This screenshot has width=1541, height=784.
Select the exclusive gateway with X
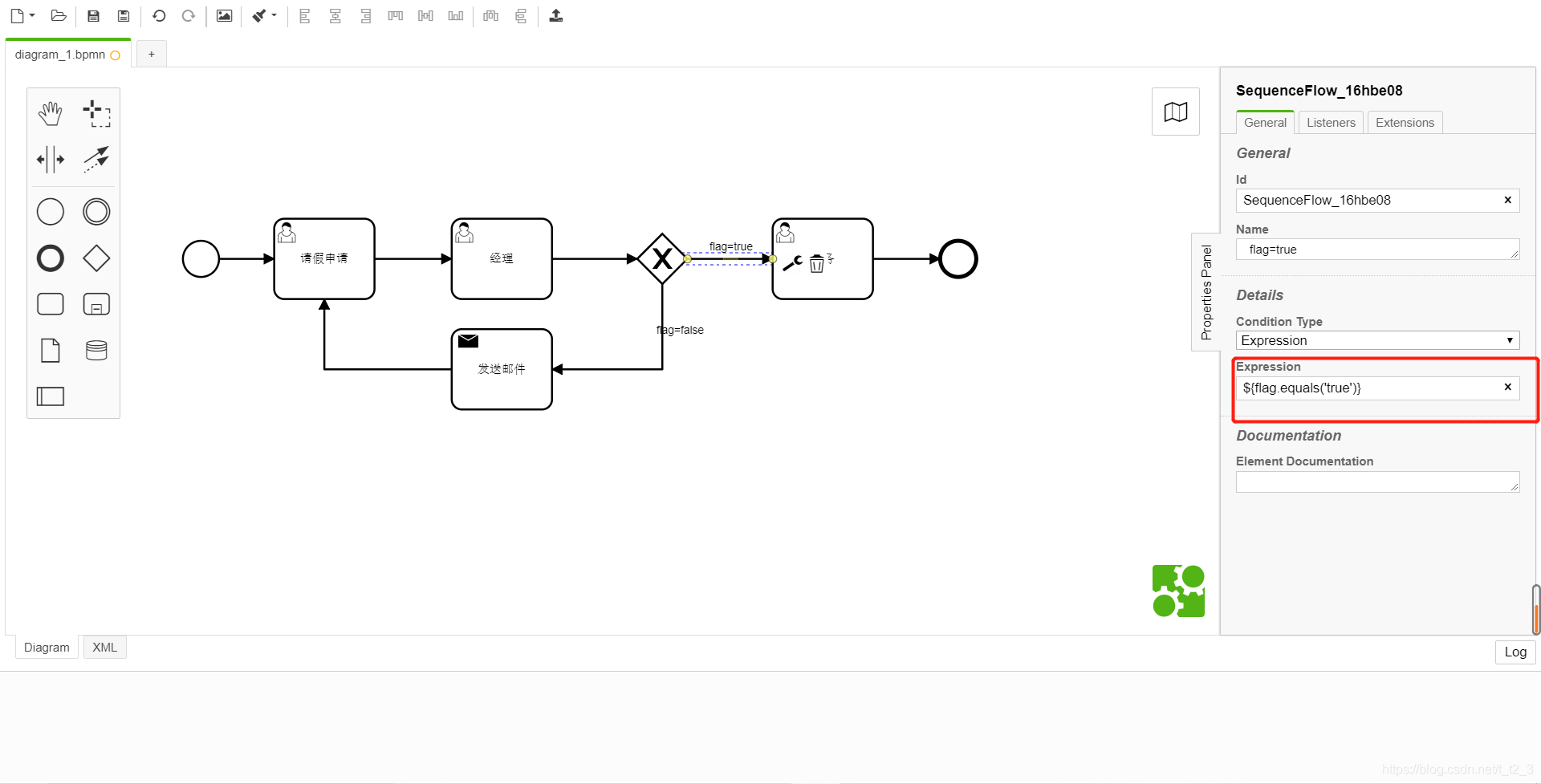tap(662, 258)
